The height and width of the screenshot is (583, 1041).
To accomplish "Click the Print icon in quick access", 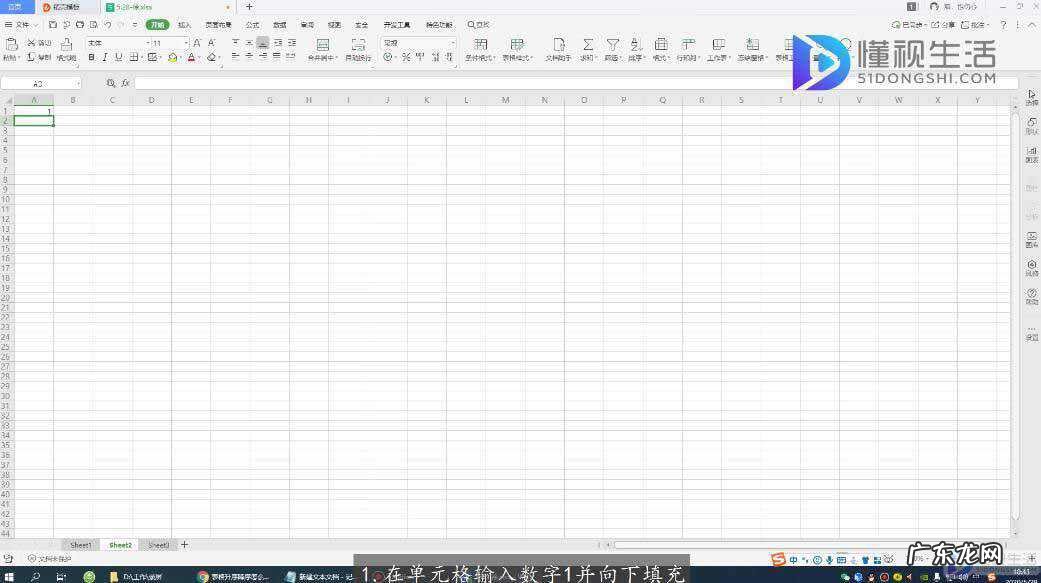I will coord(80,25).
